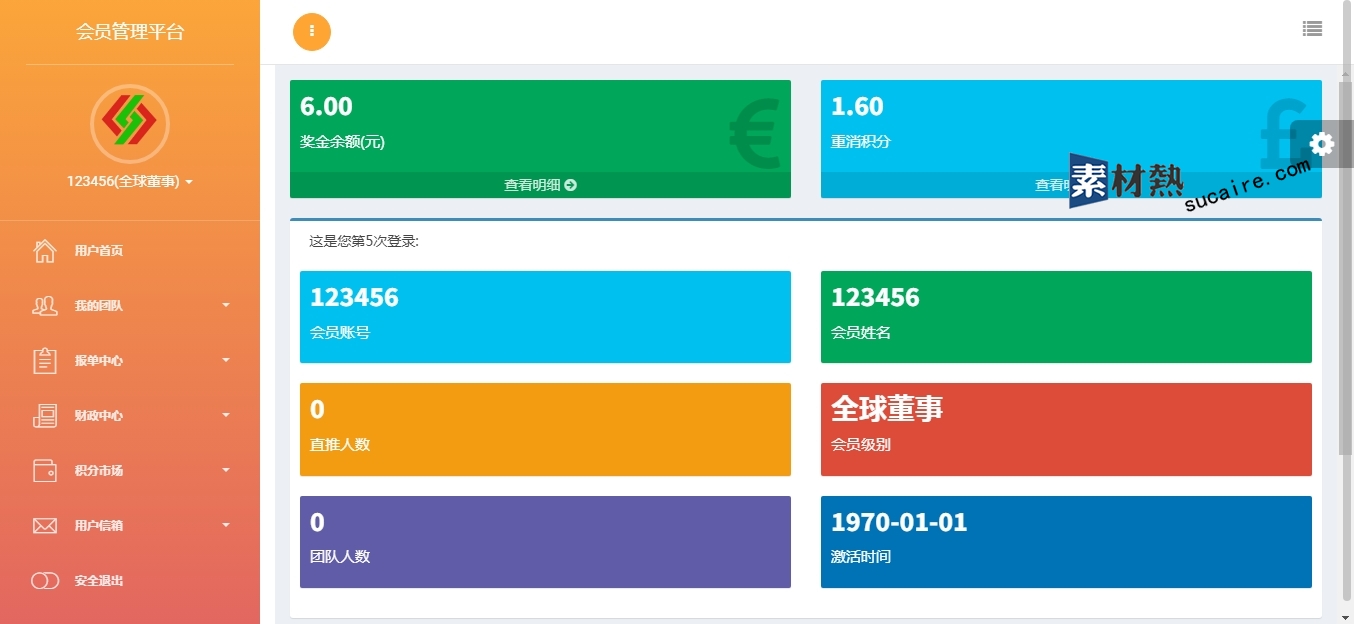The width and height of the screenshot is (1354, 624).
Task: Click the circular logo avatar
Action: [130, 124]
